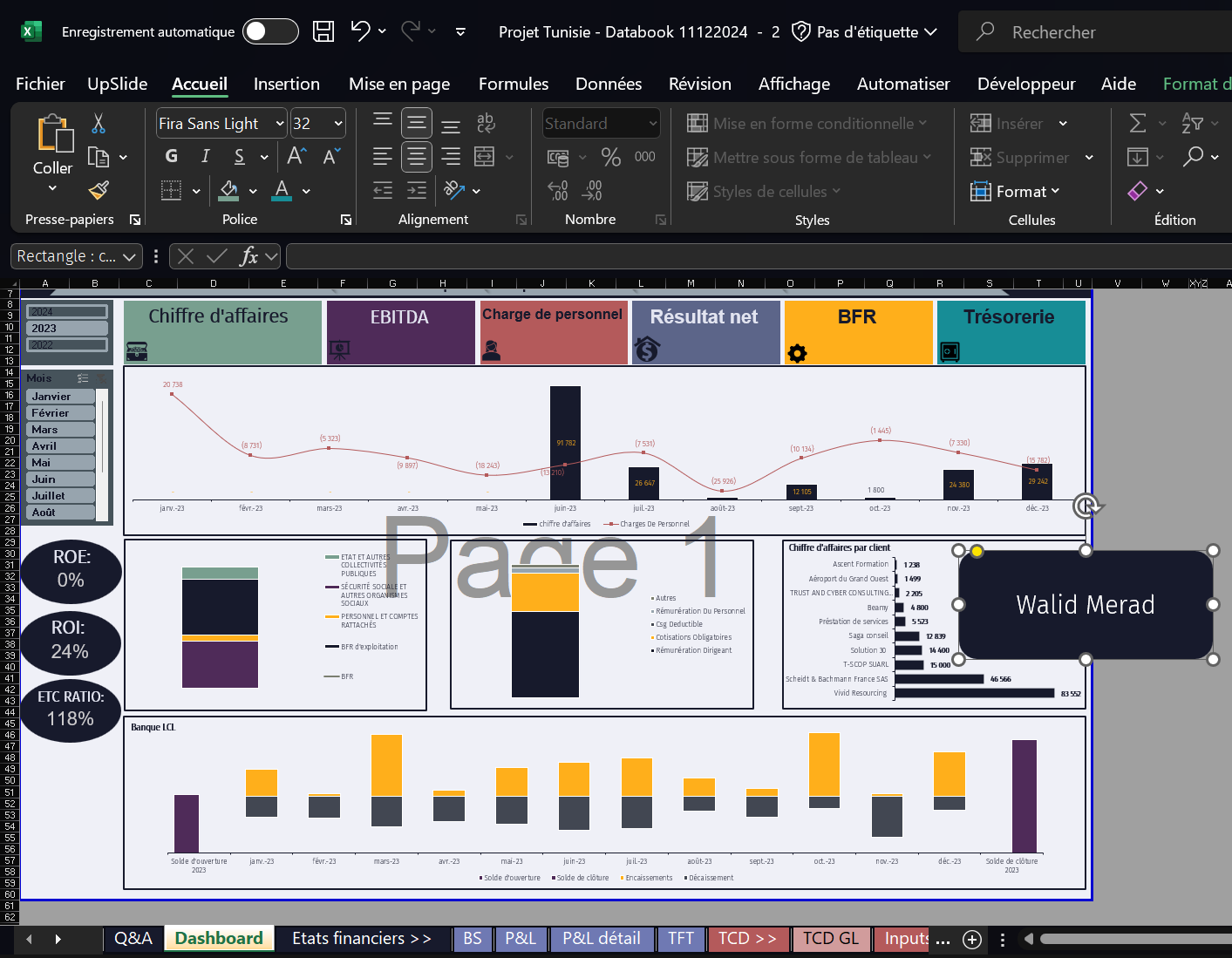1232x958 pixels.
Task: Click the insert function fx icon
Action: point(248,256)
